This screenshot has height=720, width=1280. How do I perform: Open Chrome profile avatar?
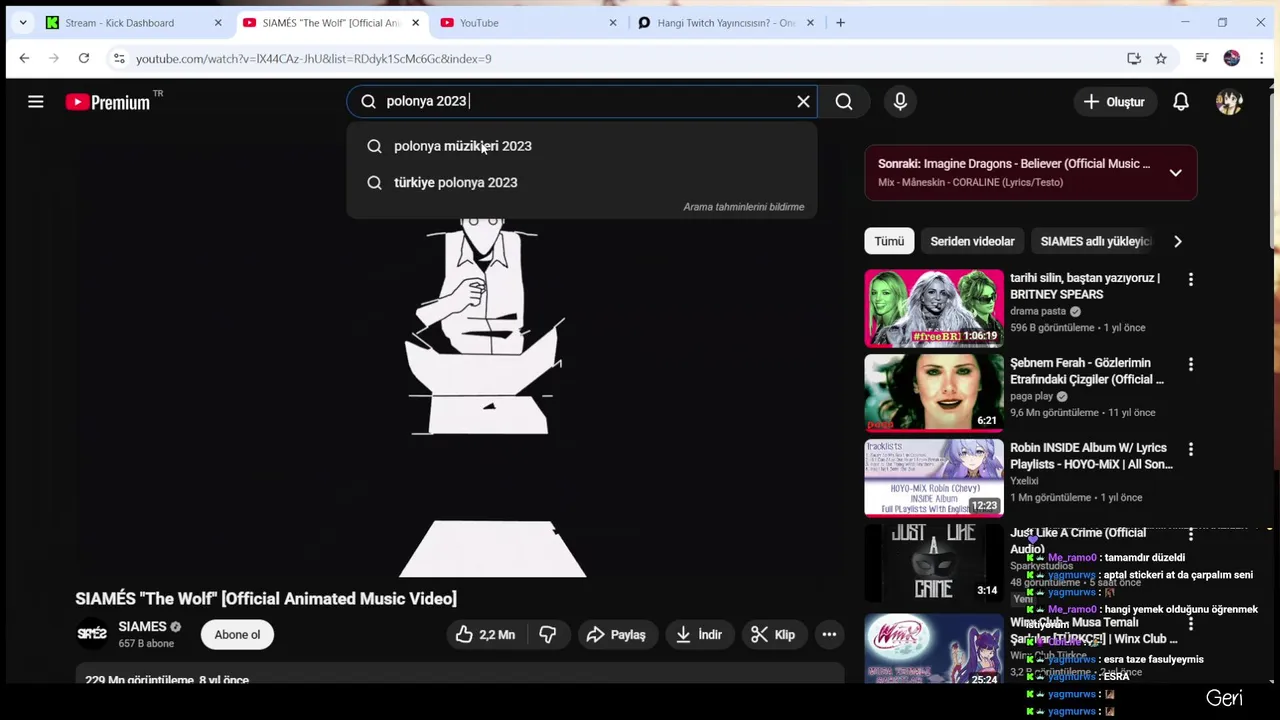pyautogui.click(x=1232, y=58)
